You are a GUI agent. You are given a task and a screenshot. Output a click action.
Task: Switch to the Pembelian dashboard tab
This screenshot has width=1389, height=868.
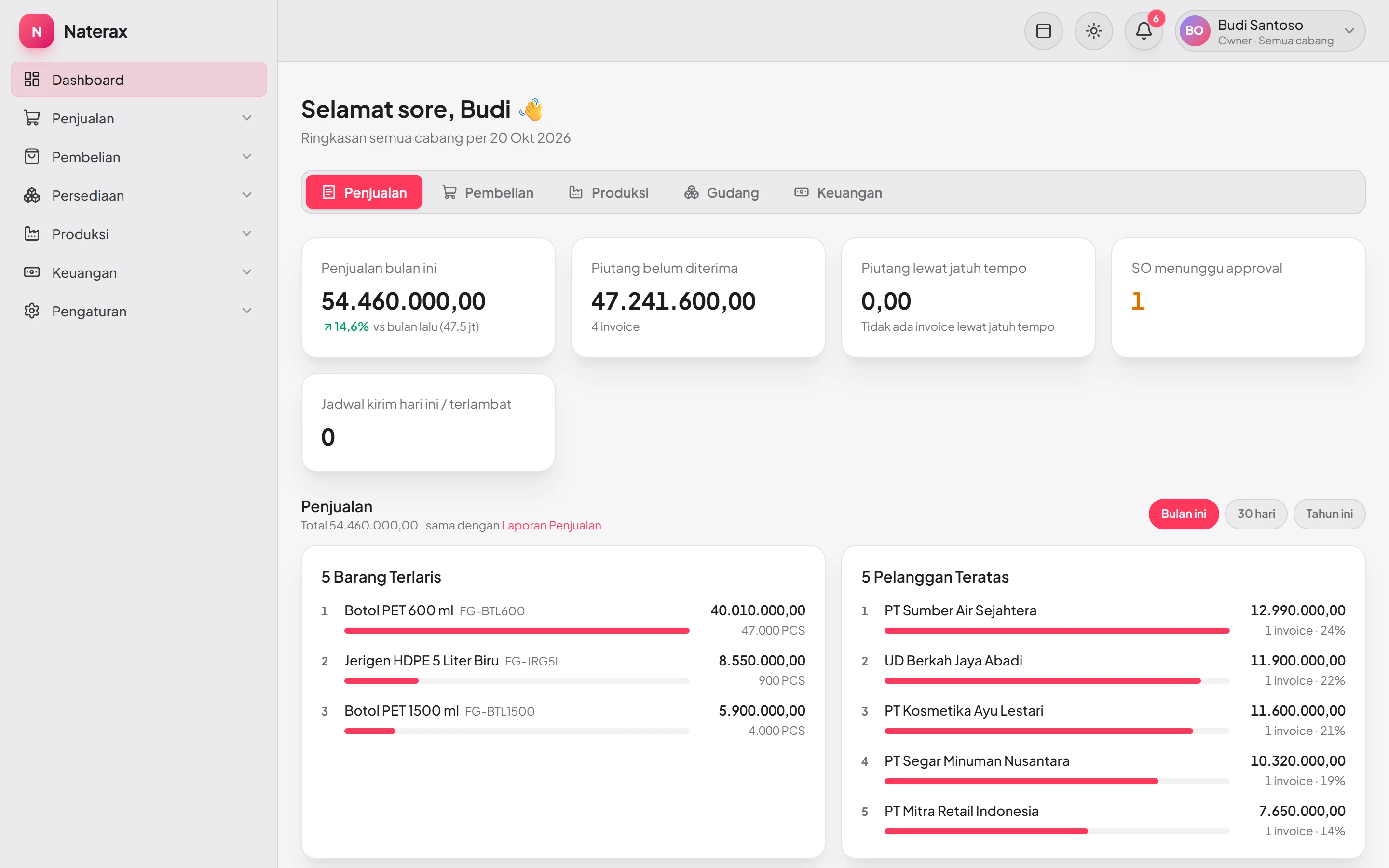pos(488,192)
